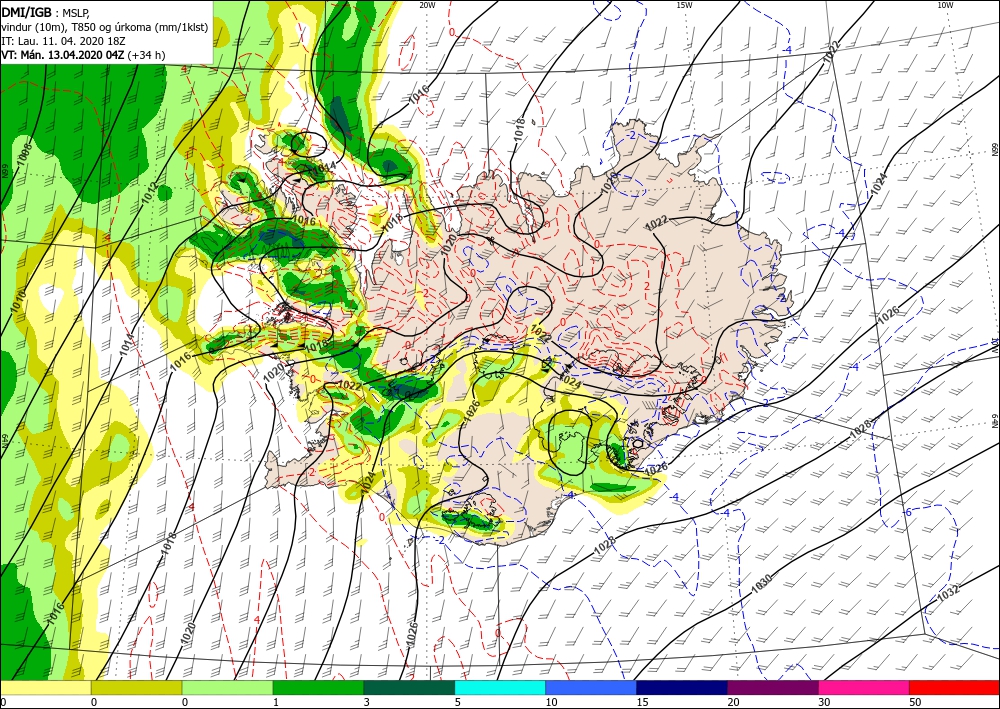Click the red 50+ mm legend segment
1000x709 pixels.
955,688
